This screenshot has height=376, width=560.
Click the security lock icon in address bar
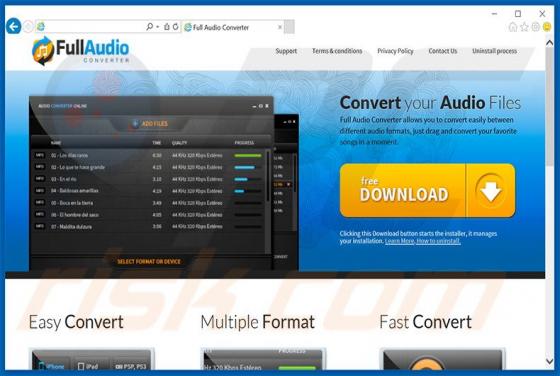[166, 26]
